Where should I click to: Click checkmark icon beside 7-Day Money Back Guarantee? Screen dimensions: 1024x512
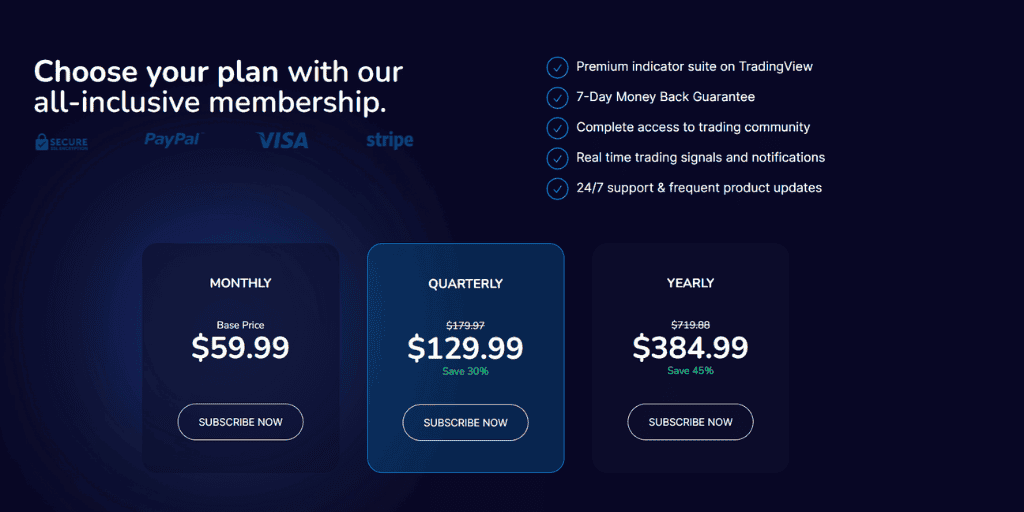[557, 97]
